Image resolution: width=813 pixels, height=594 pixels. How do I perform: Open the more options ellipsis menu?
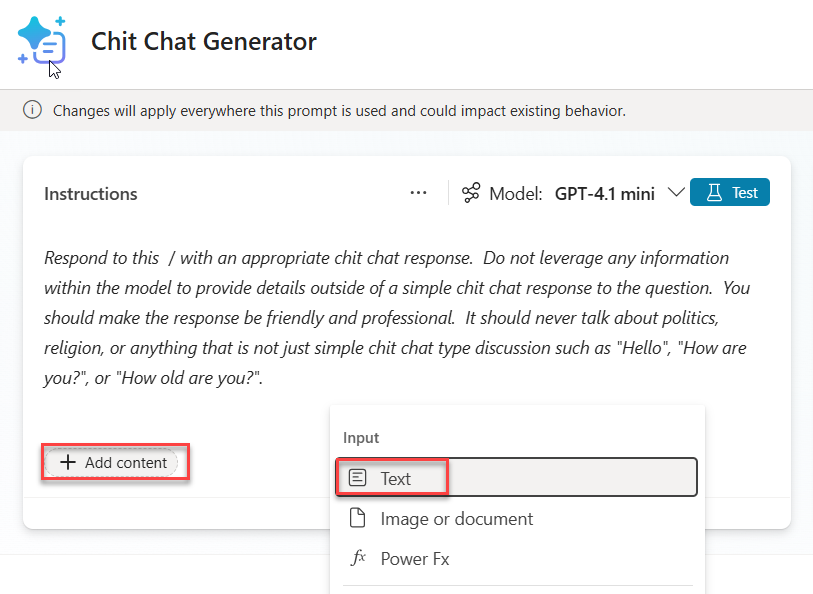tap(418, 192)
